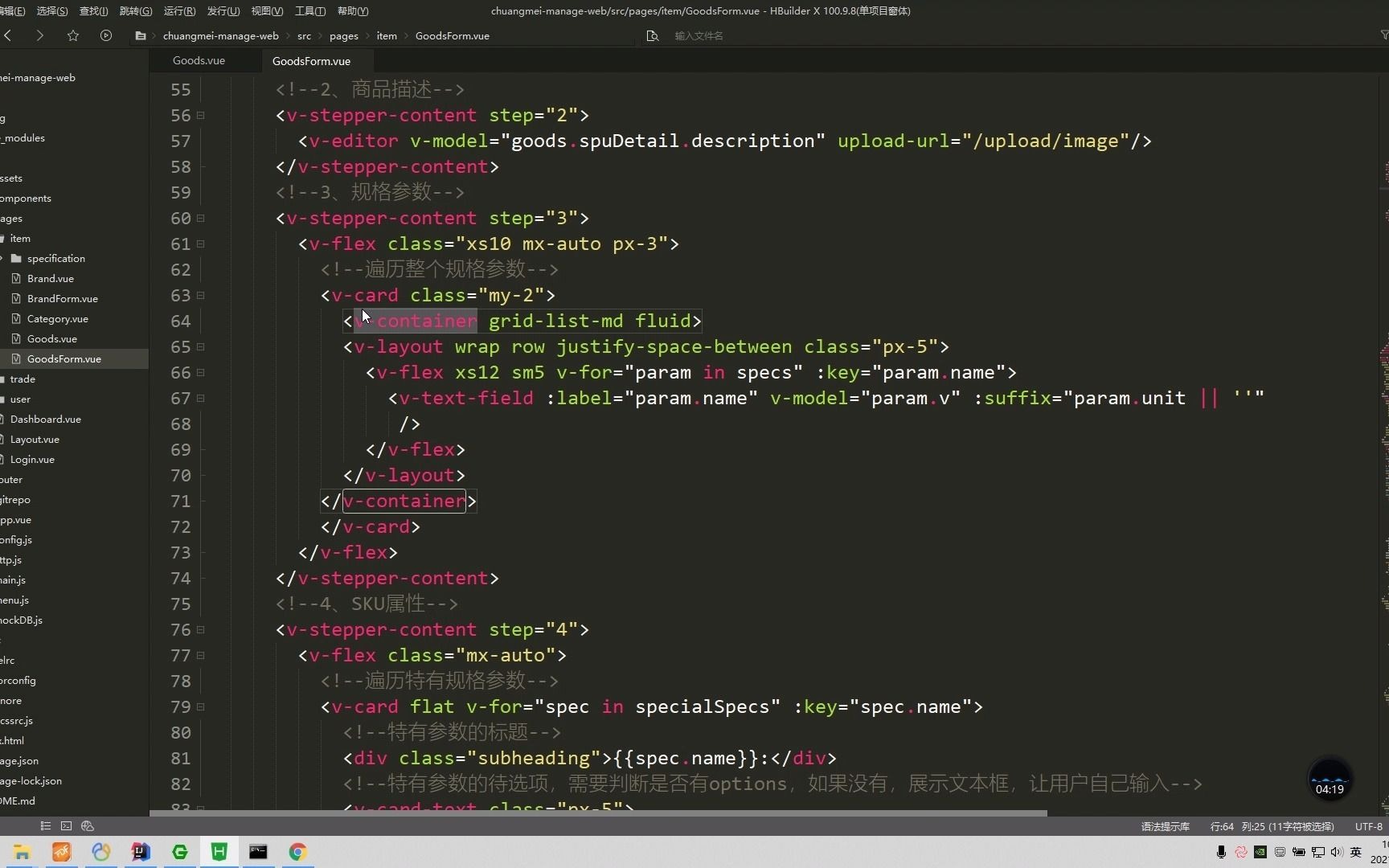Select the GoodsForm.vue editor tab
This screenshot has width=1389, height=868.
[311, 61]
